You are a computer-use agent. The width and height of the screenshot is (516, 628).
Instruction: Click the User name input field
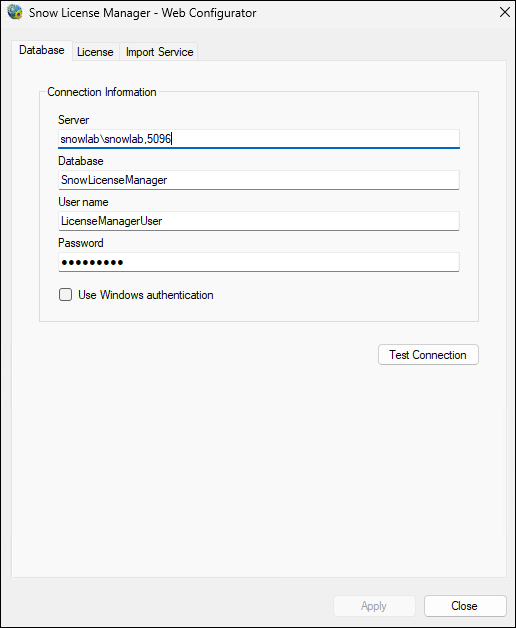259,221
